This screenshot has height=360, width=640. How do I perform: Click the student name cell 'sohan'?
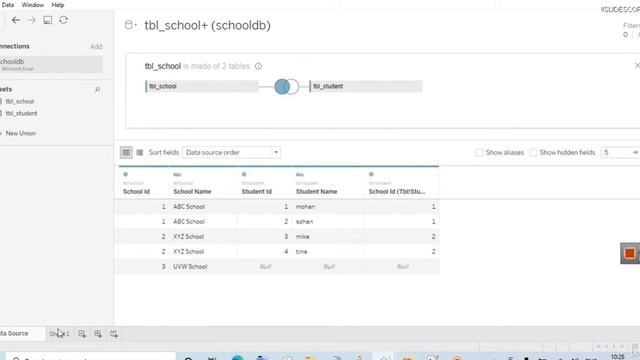tap(304, 222)
